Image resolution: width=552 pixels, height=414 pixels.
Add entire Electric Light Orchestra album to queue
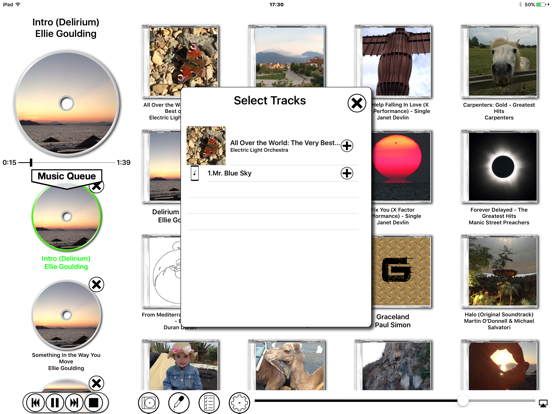pos(347,145)
